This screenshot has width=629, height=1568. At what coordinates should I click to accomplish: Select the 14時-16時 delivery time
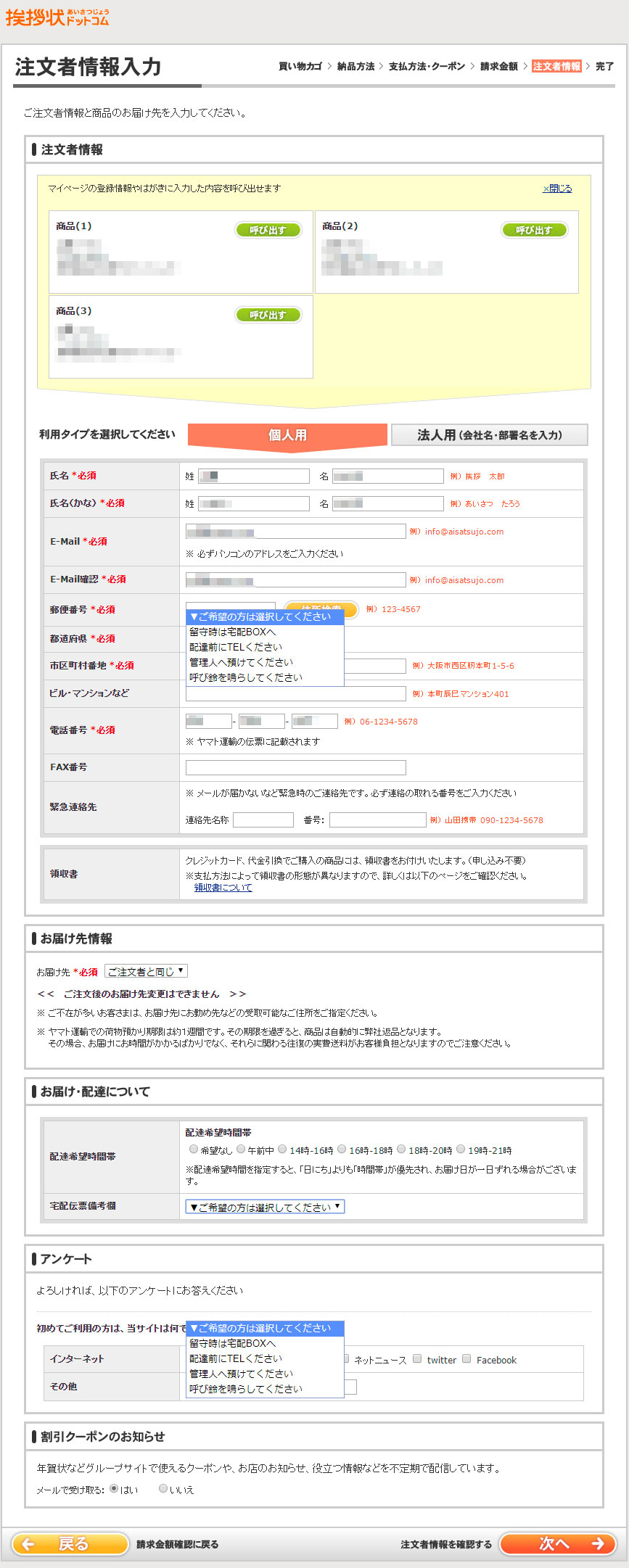point(283,1149)
